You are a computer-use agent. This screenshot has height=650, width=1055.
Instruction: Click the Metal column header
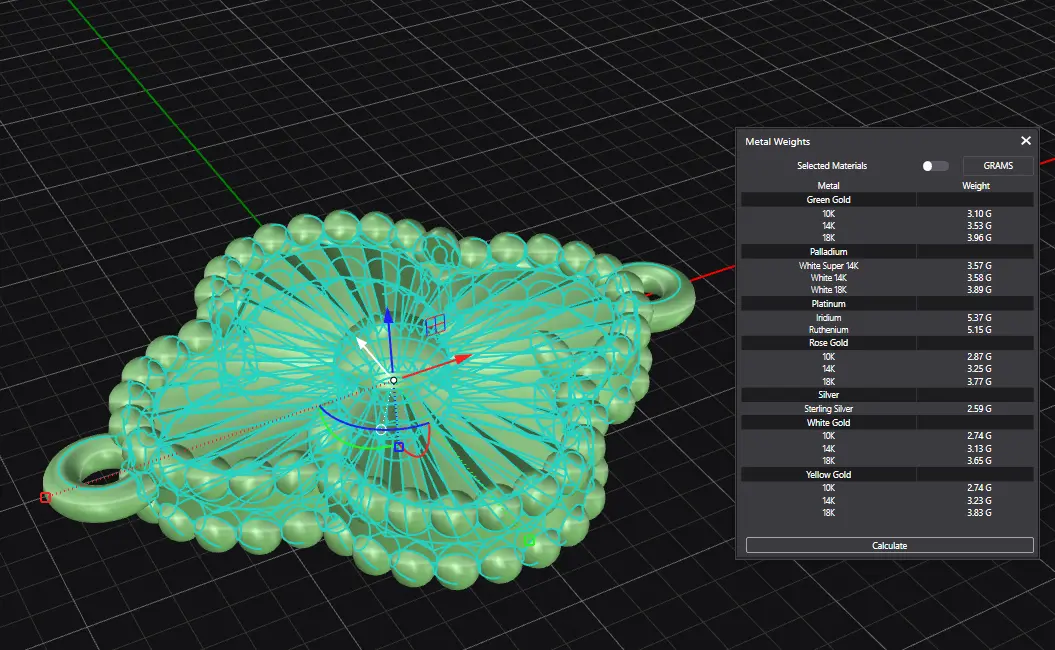pyautogui.click(x=828, y=186)
